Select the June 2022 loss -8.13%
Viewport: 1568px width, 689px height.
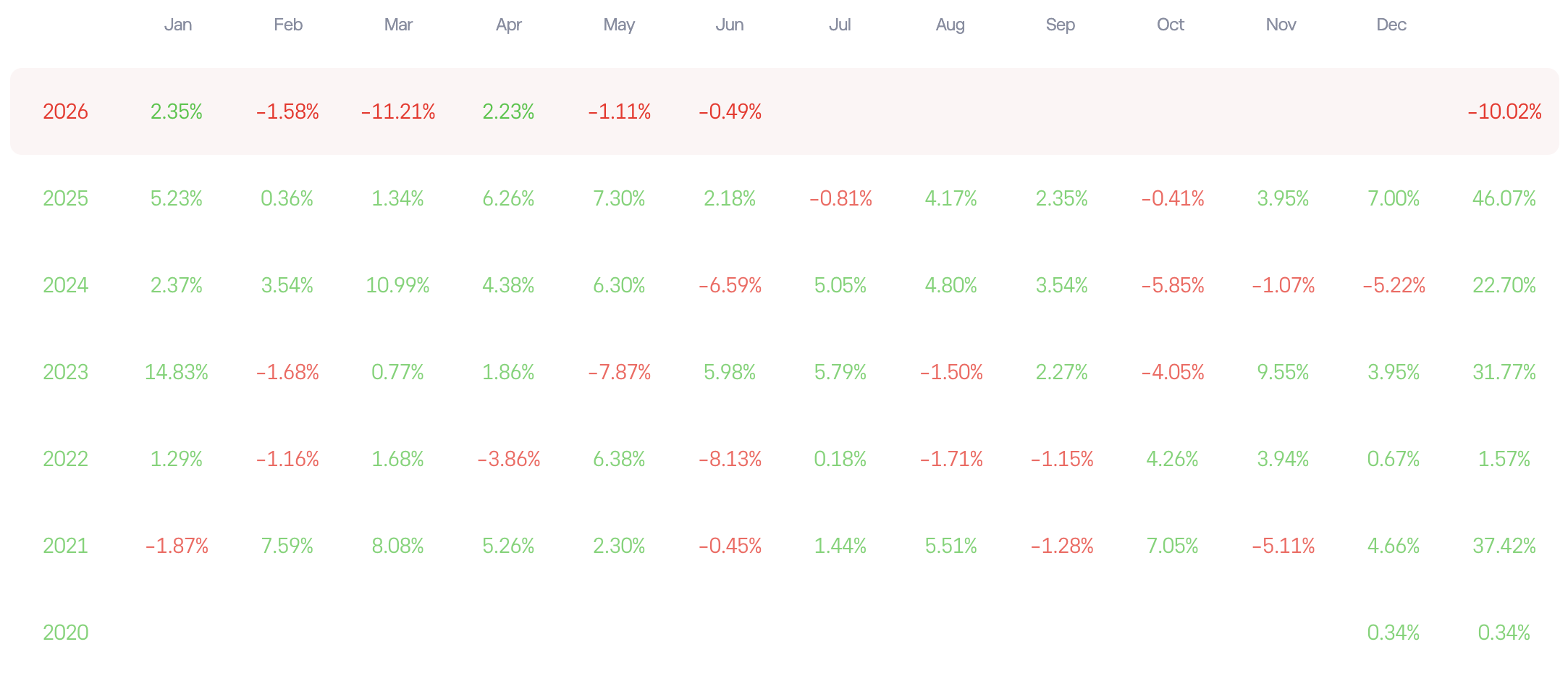pyautogui.click(x=730, y=459)
